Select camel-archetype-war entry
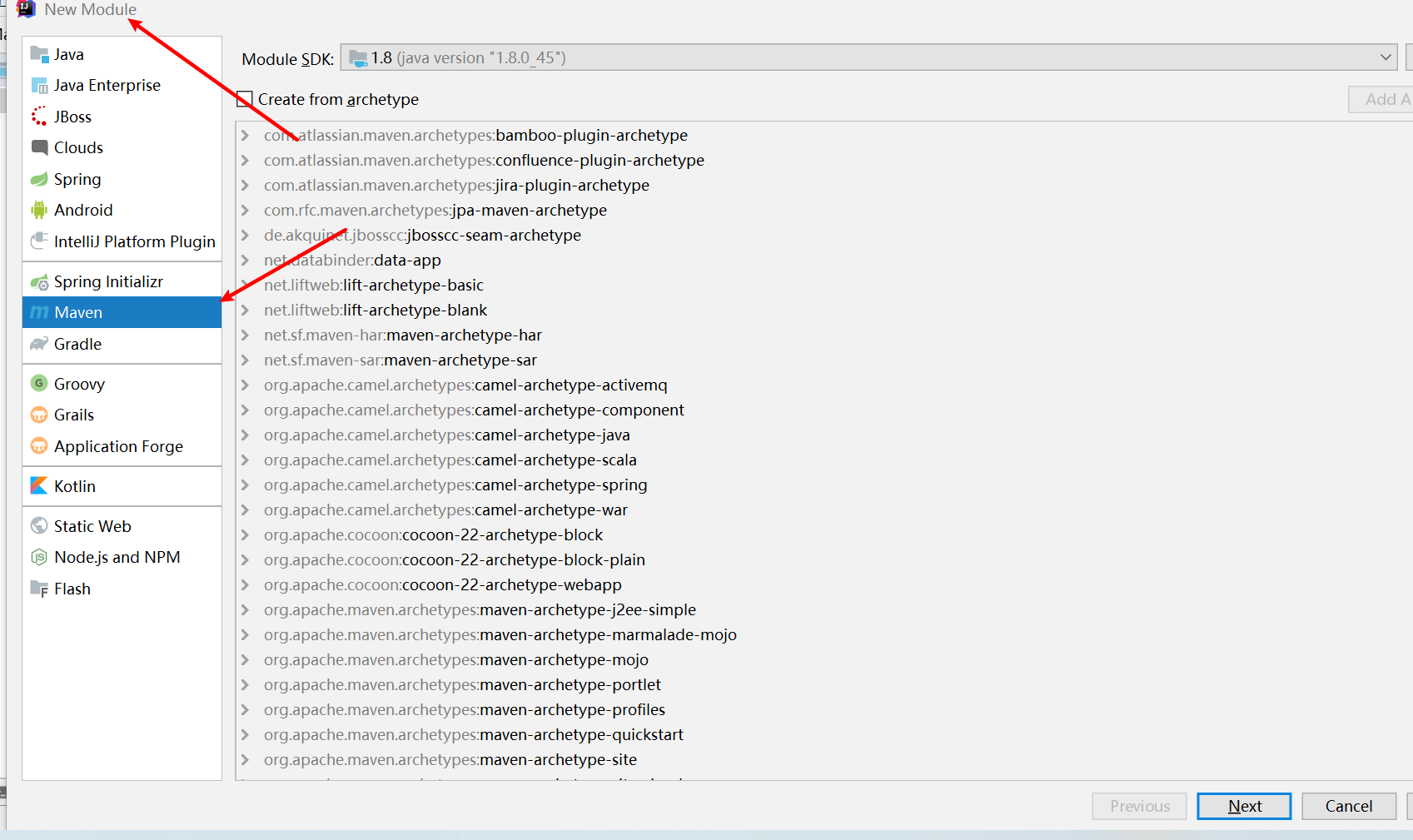 445,509
